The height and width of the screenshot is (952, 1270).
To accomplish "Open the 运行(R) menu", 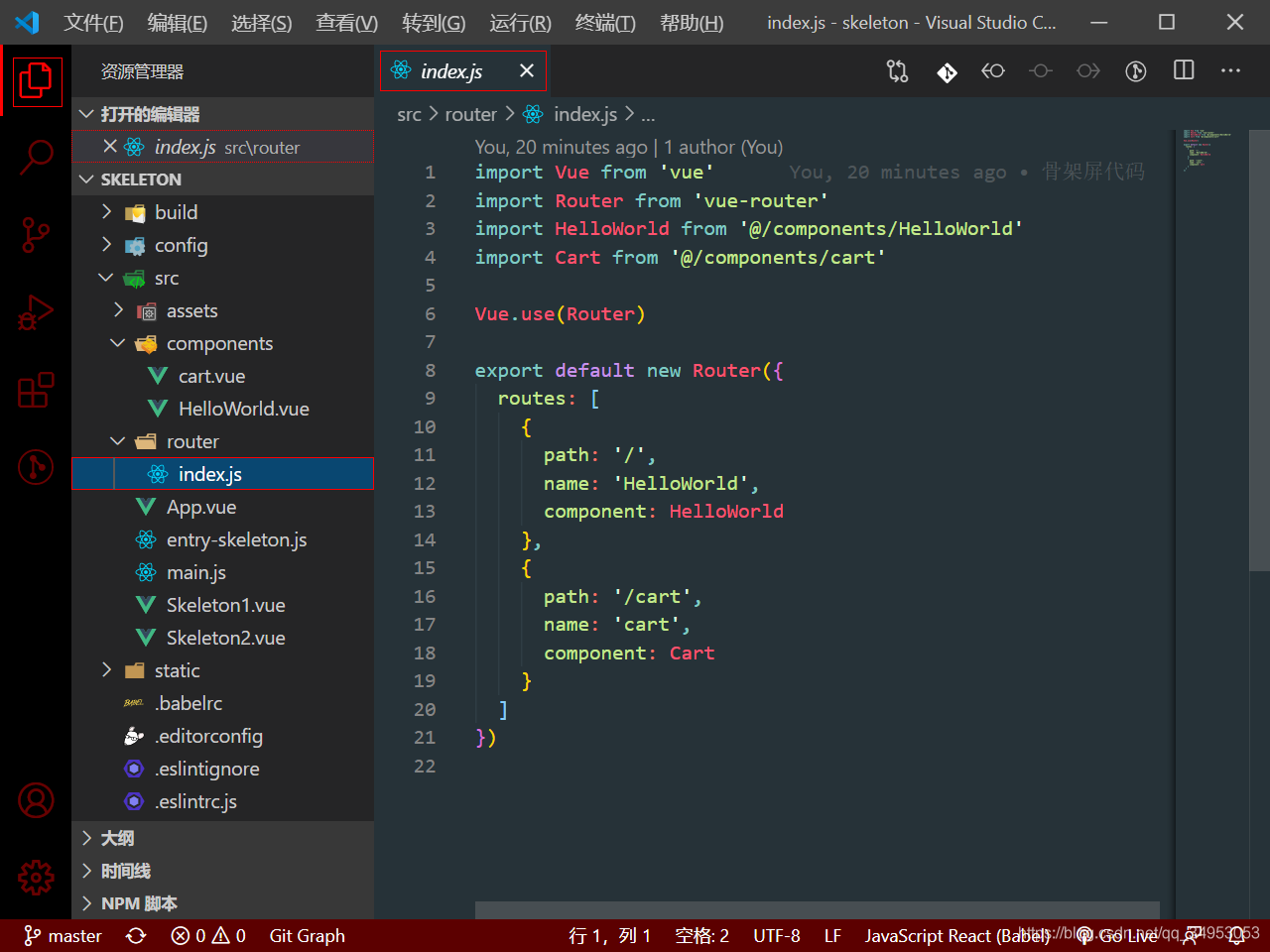I will pos(520,23).
